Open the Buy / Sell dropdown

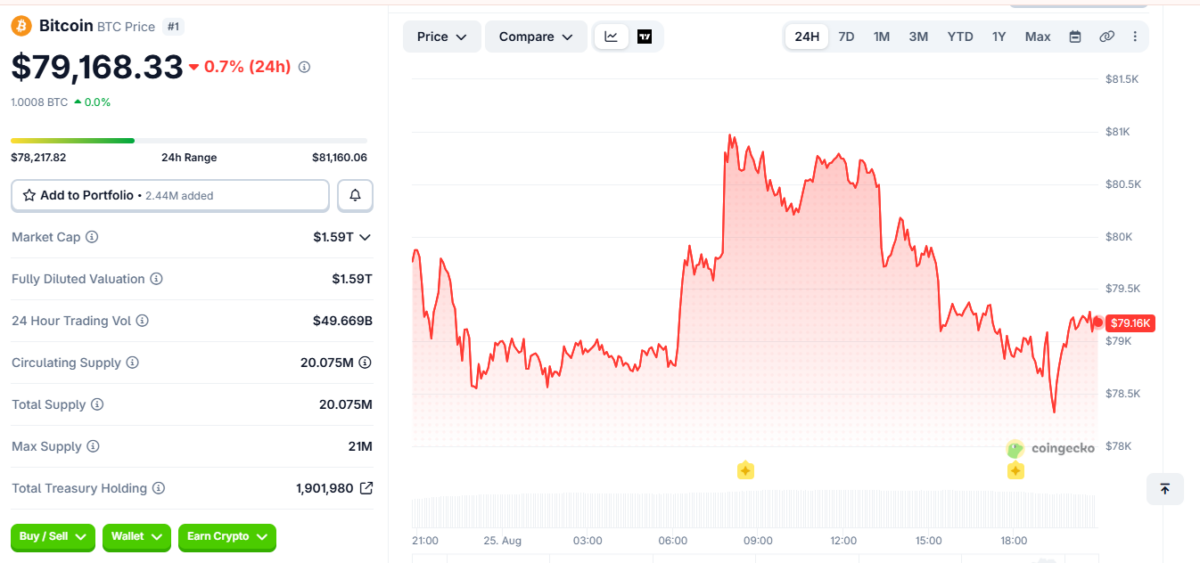pos(53,537)
